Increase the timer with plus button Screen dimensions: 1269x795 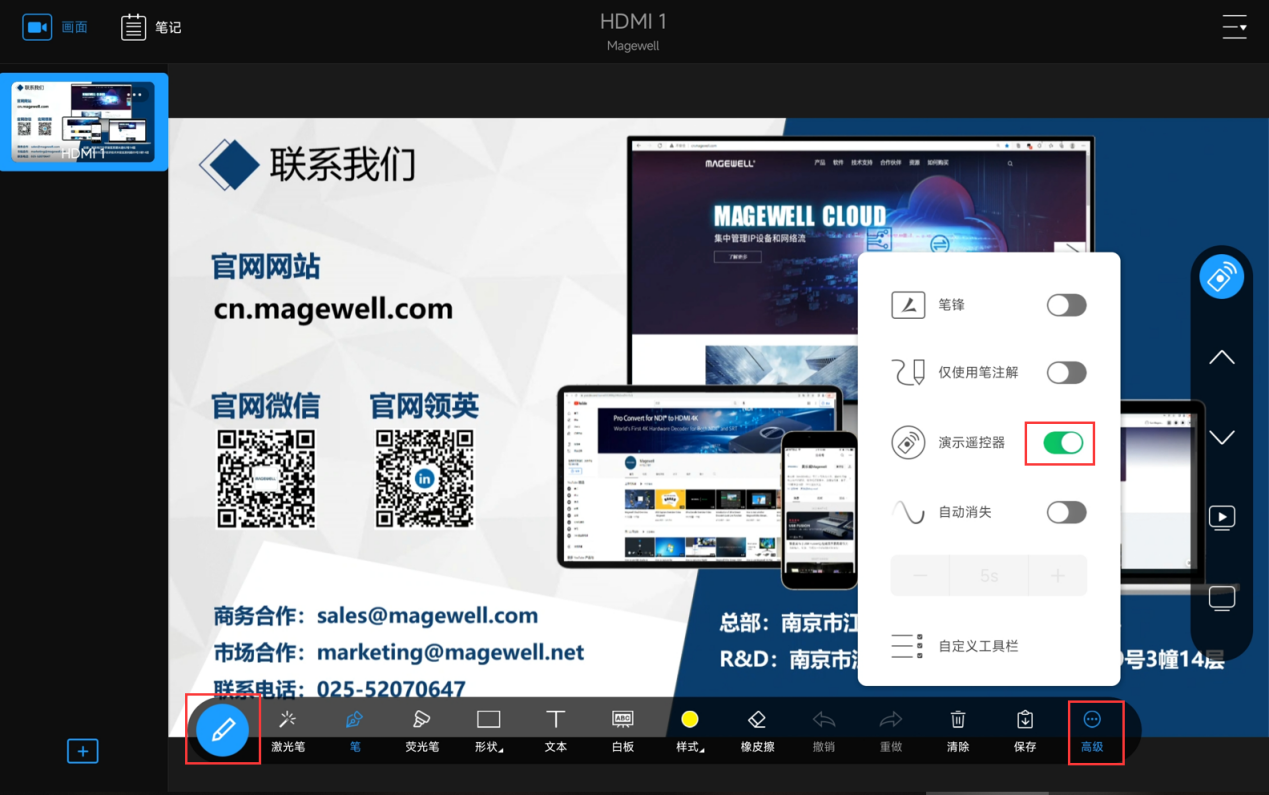1058,575
